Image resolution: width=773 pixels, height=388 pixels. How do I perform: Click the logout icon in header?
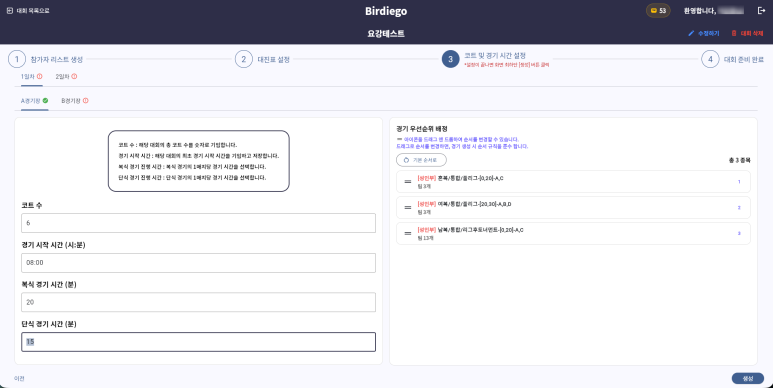click(x=761, y=10)
